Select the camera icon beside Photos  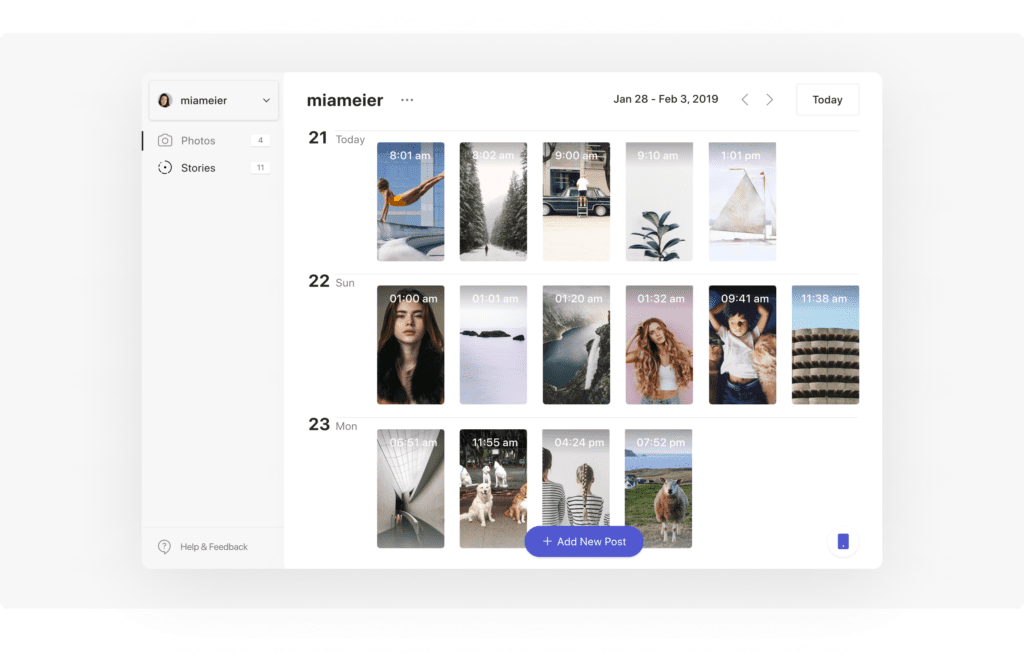(163, 140)
